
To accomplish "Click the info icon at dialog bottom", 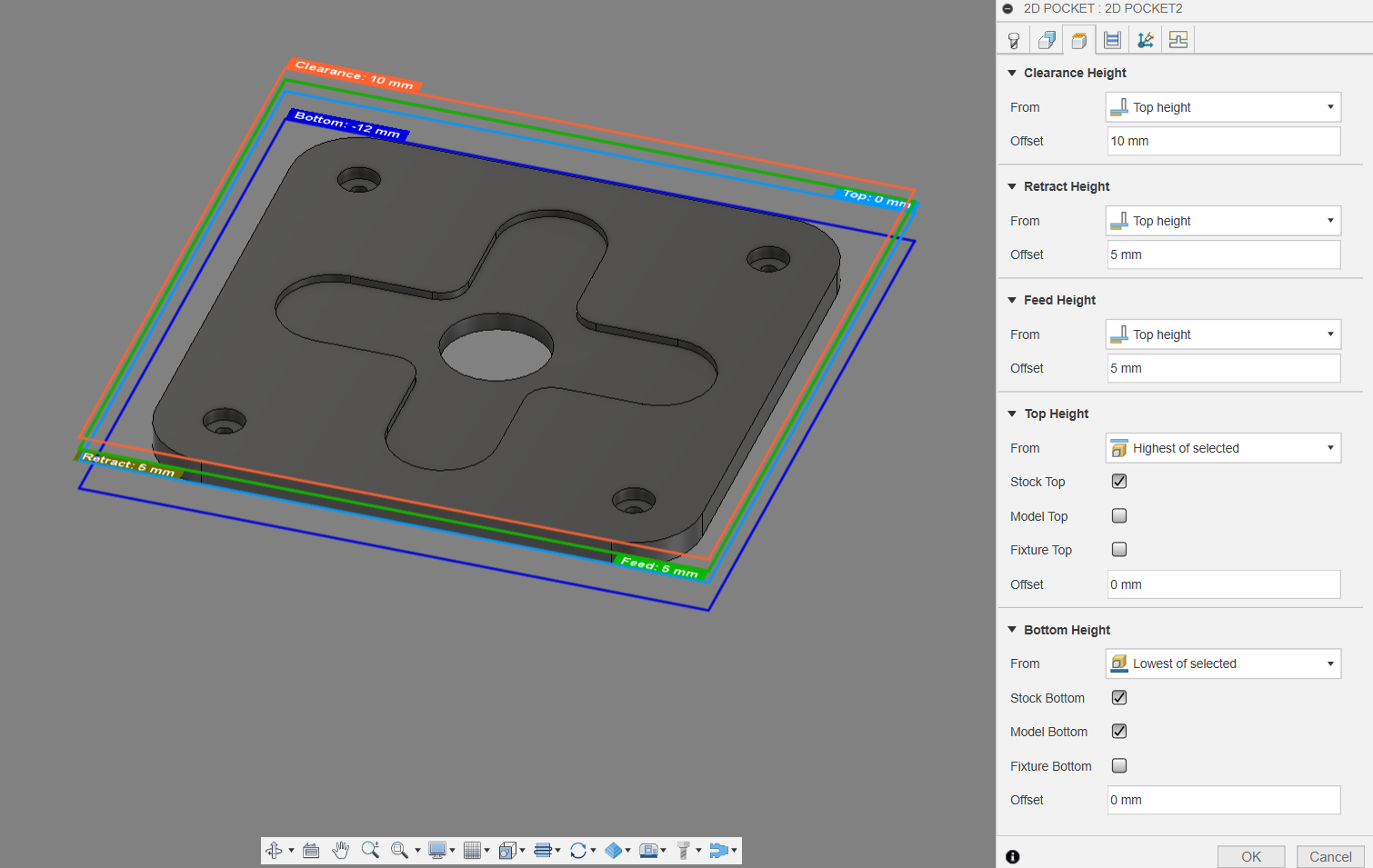I will click(x=1013, y=856).
